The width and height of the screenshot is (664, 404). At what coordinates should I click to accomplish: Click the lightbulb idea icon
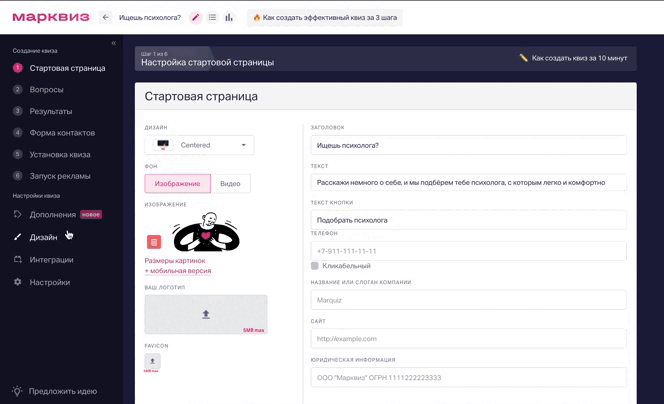[17, 391]
